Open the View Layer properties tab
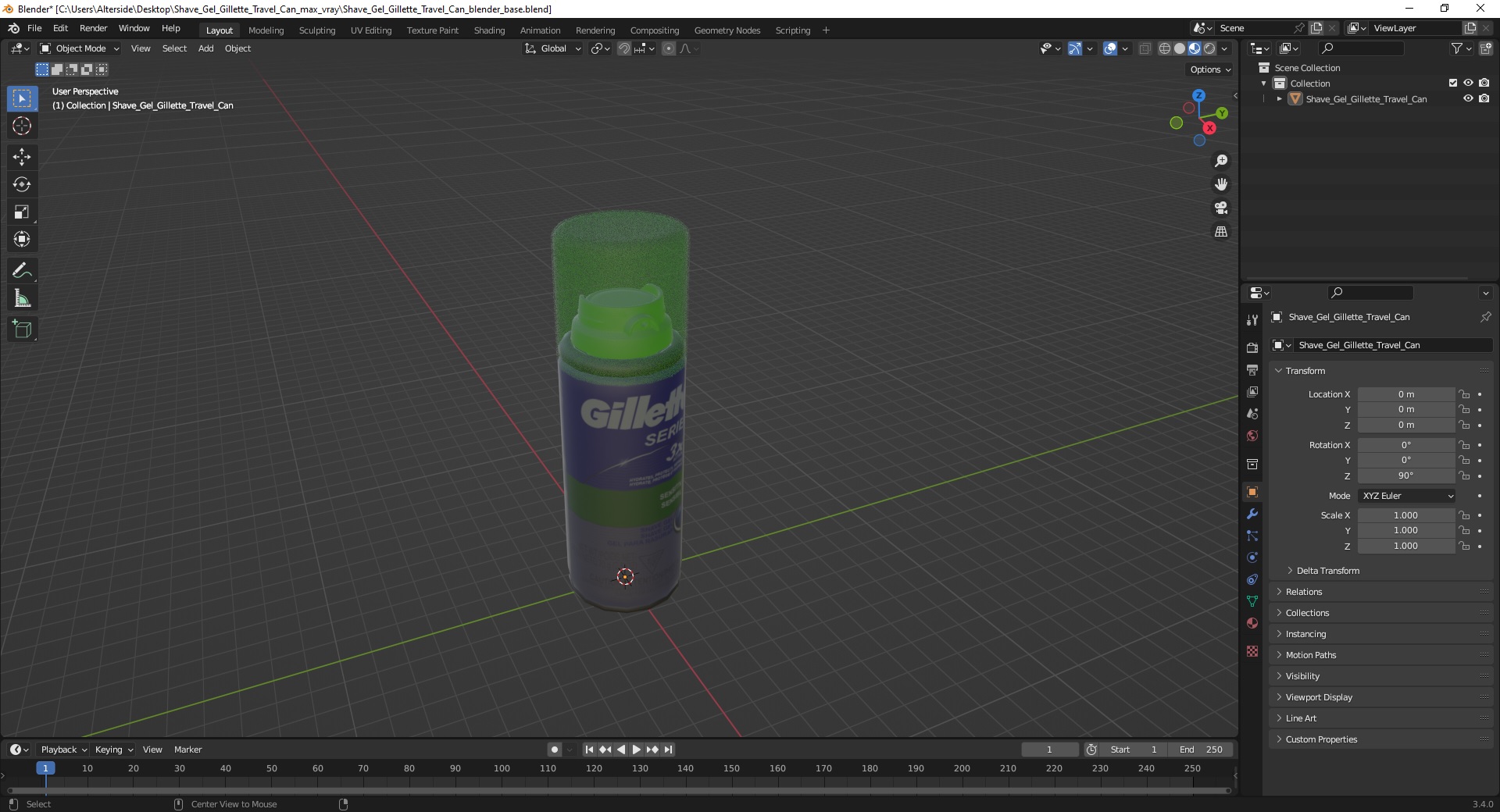This screenshot has width=1500, height=812. pos(1252,391)
